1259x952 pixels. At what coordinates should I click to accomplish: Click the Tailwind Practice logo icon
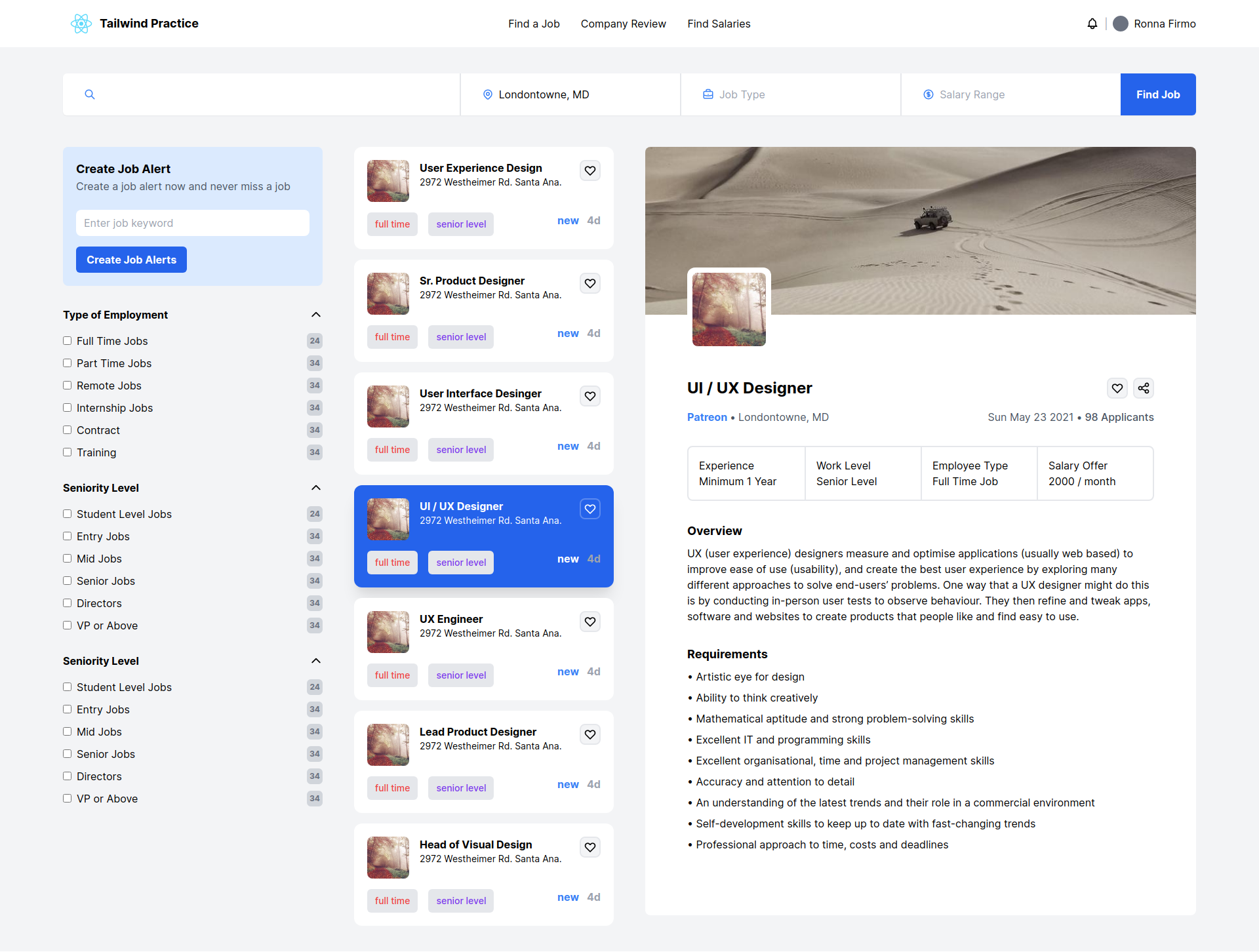tap(81, 24)
